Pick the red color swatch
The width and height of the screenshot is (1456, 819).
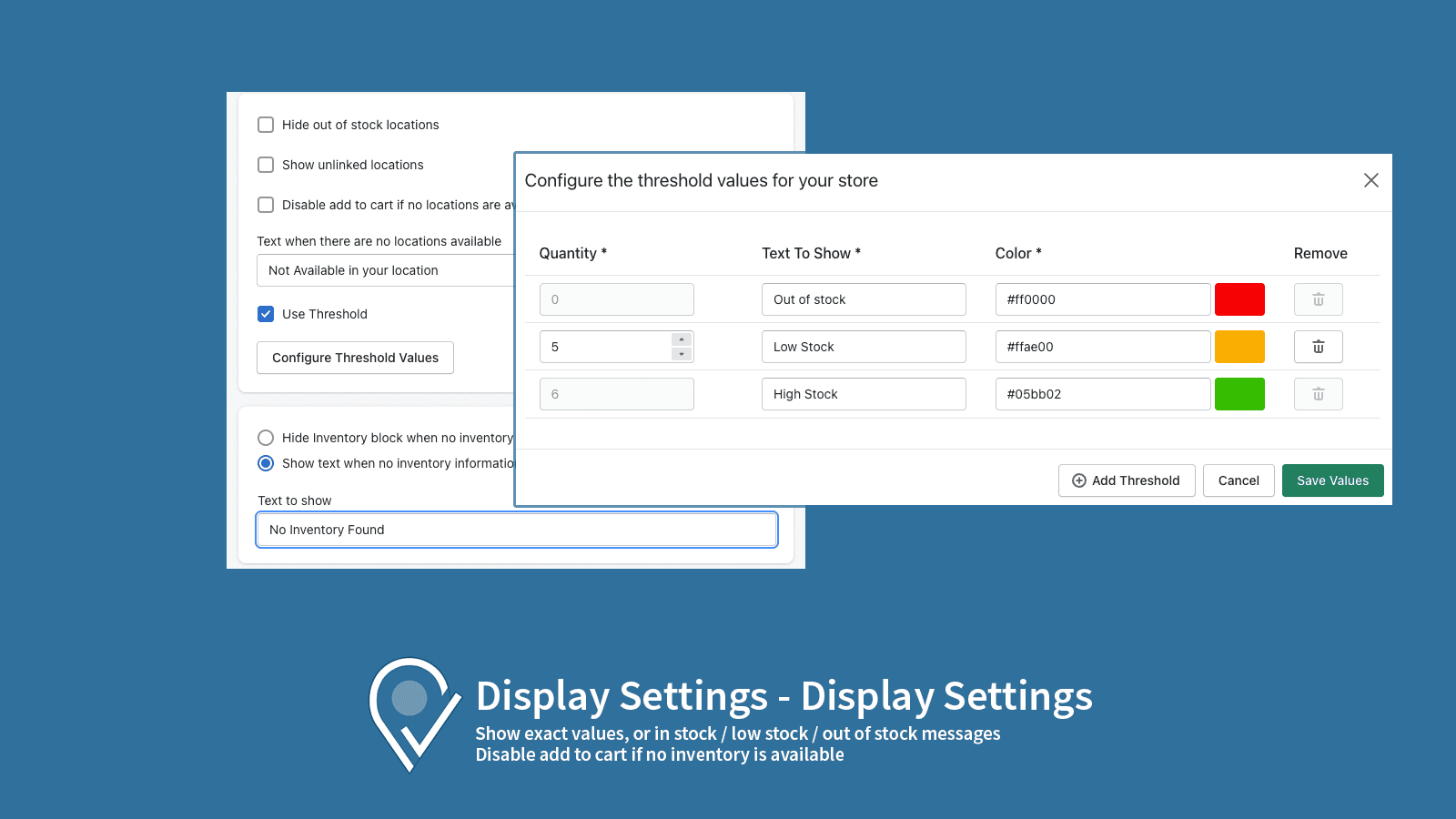1239,299
